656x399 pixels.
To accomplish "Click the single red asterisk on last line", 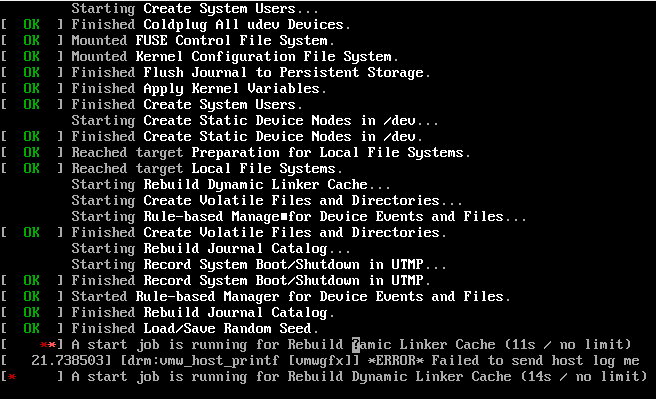I will coord(12,377).
